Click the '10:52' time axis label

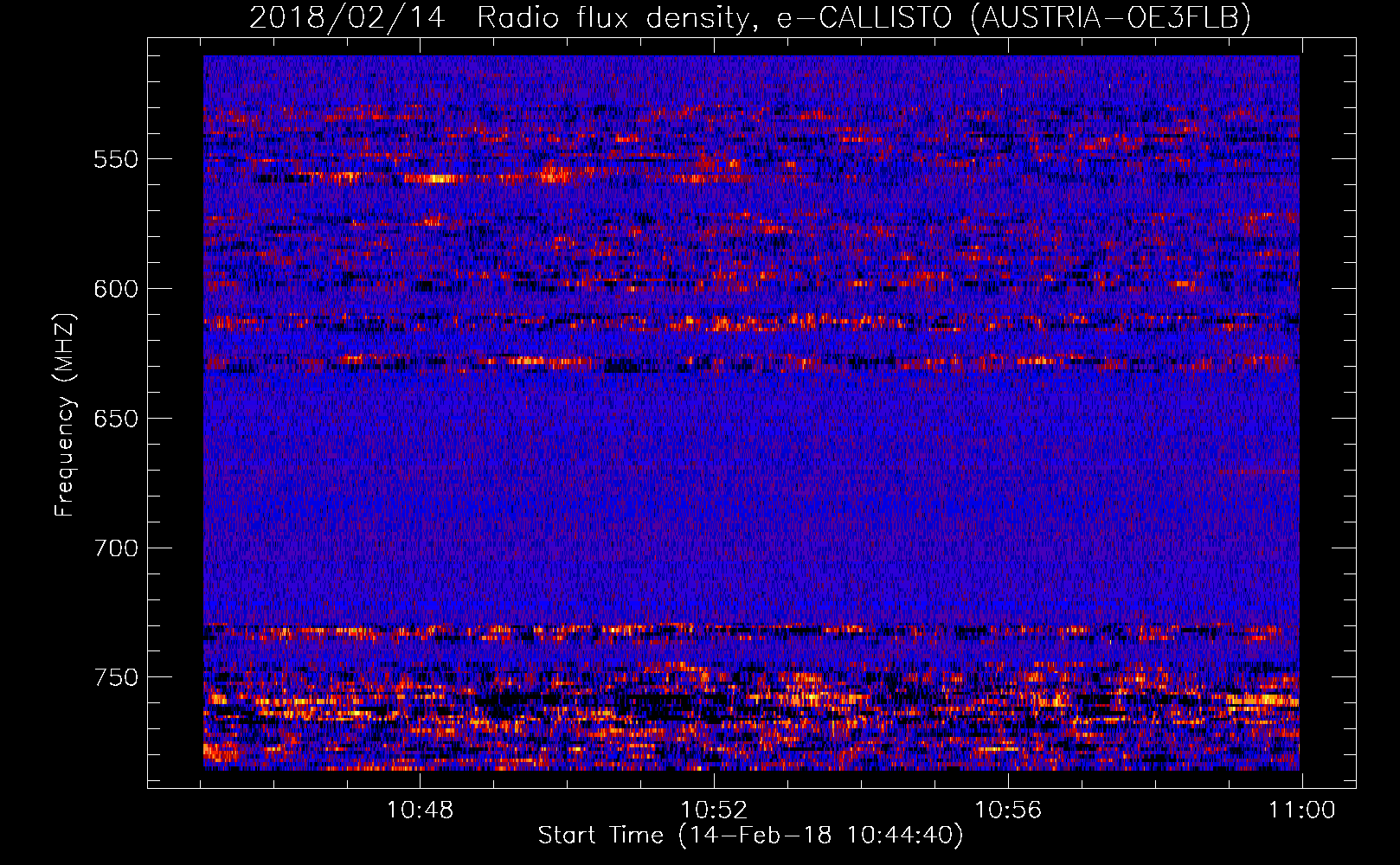714,811
